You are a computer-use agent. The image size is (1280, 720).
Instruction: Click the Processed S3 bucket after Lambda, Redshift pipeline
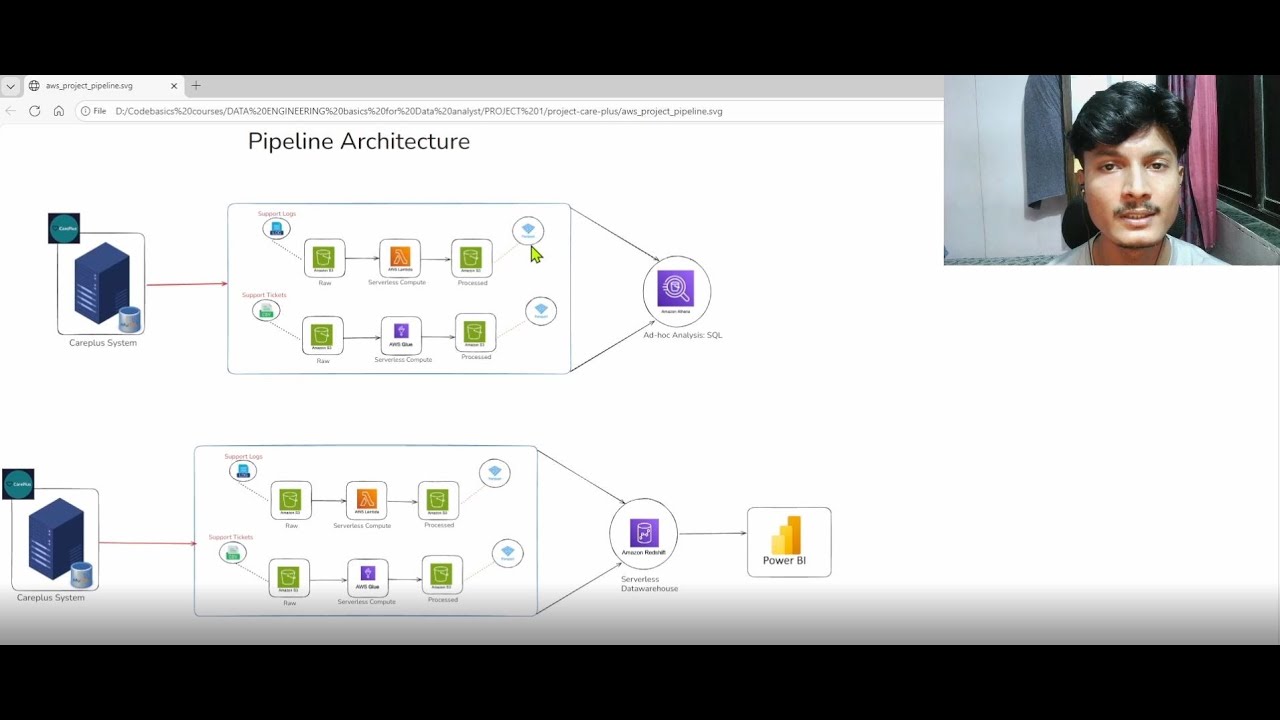click(x=438, y=500)
